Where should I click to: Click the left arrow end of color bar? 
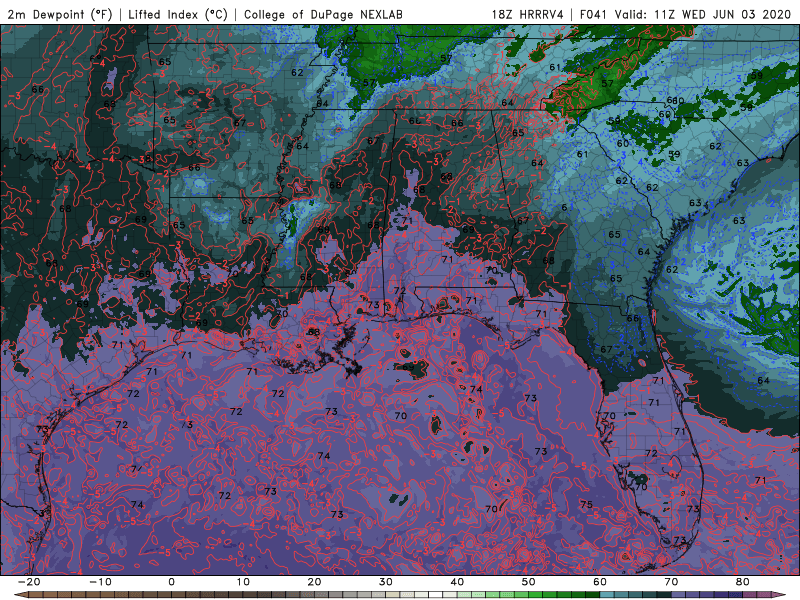tap(20, 595)
